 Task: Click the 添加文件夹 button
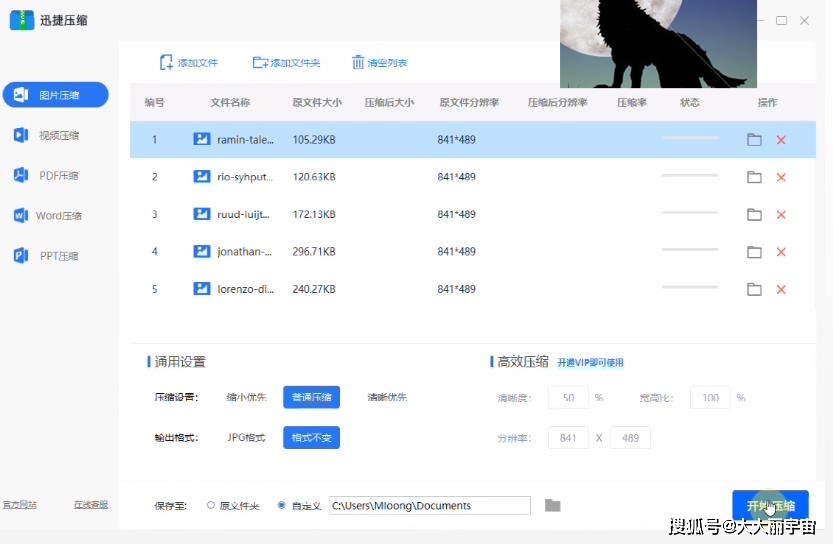pos(286,63)
